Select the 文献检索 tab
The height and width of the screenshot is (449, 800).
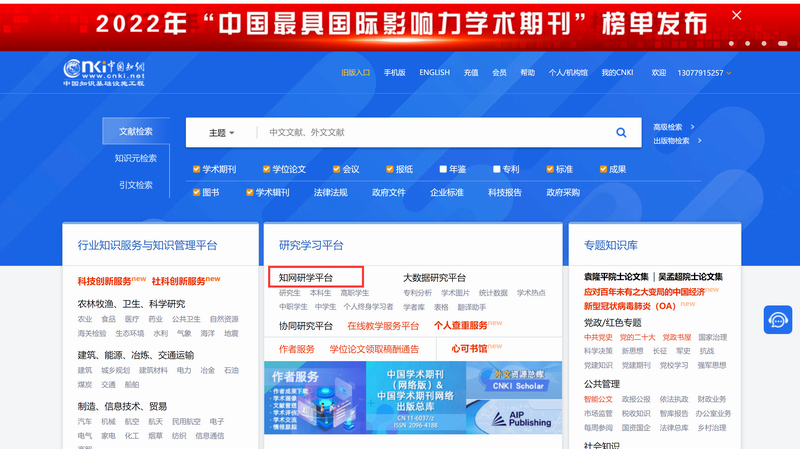(136, 131)
